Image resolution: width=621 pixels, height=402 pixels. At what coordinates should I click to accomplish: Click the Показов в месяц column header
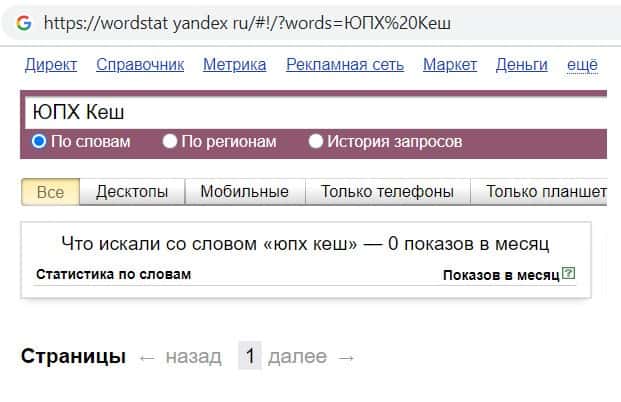[x=501, y=275]
